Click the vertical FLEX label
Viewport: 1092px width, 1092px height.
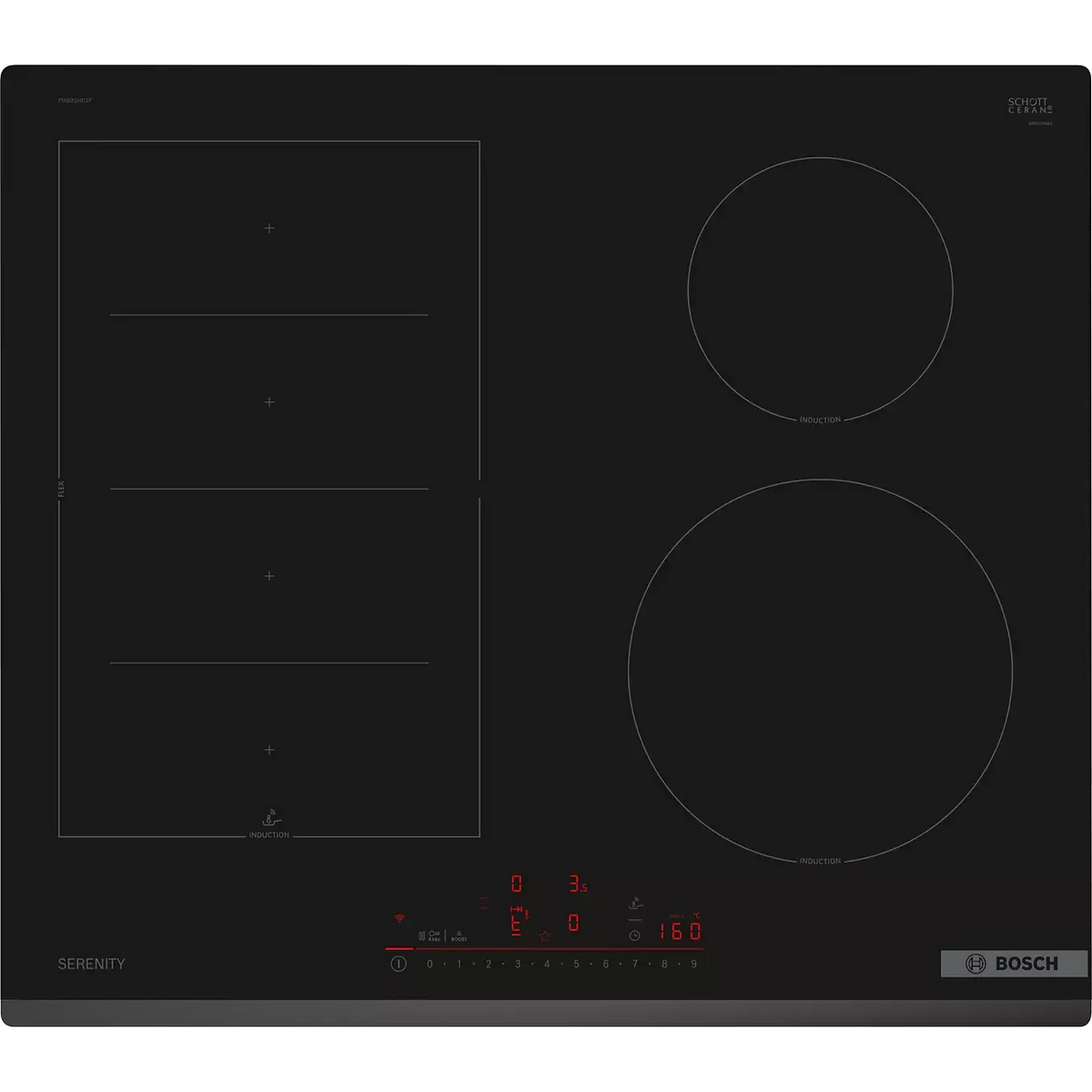pyautogui.click(x=62, y=489)
